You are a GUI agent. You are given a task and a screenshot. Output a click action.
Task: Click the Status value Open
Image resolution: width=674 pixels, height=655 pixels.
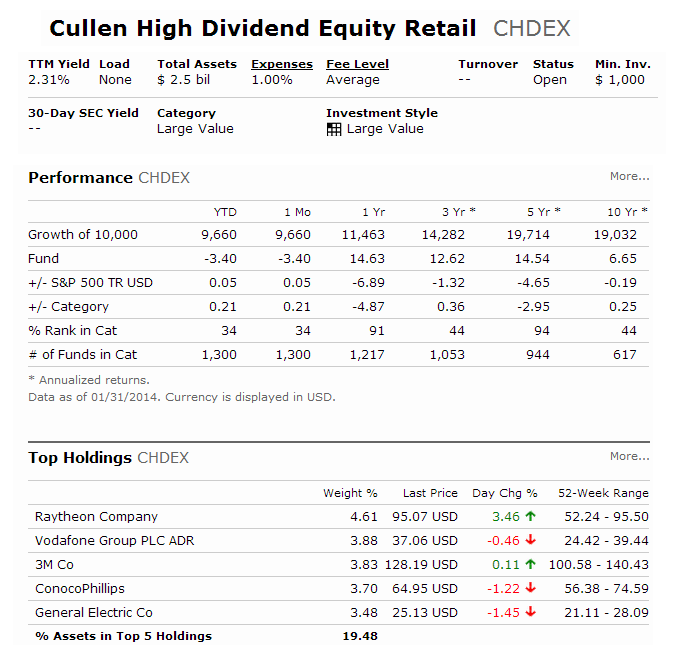(550, 80)
